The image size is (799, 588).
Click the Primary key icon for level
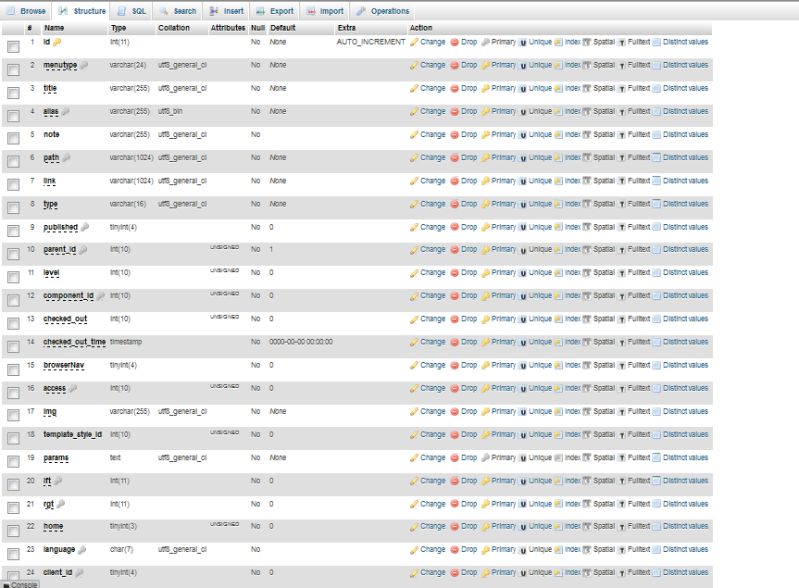[x=486, y=273]
